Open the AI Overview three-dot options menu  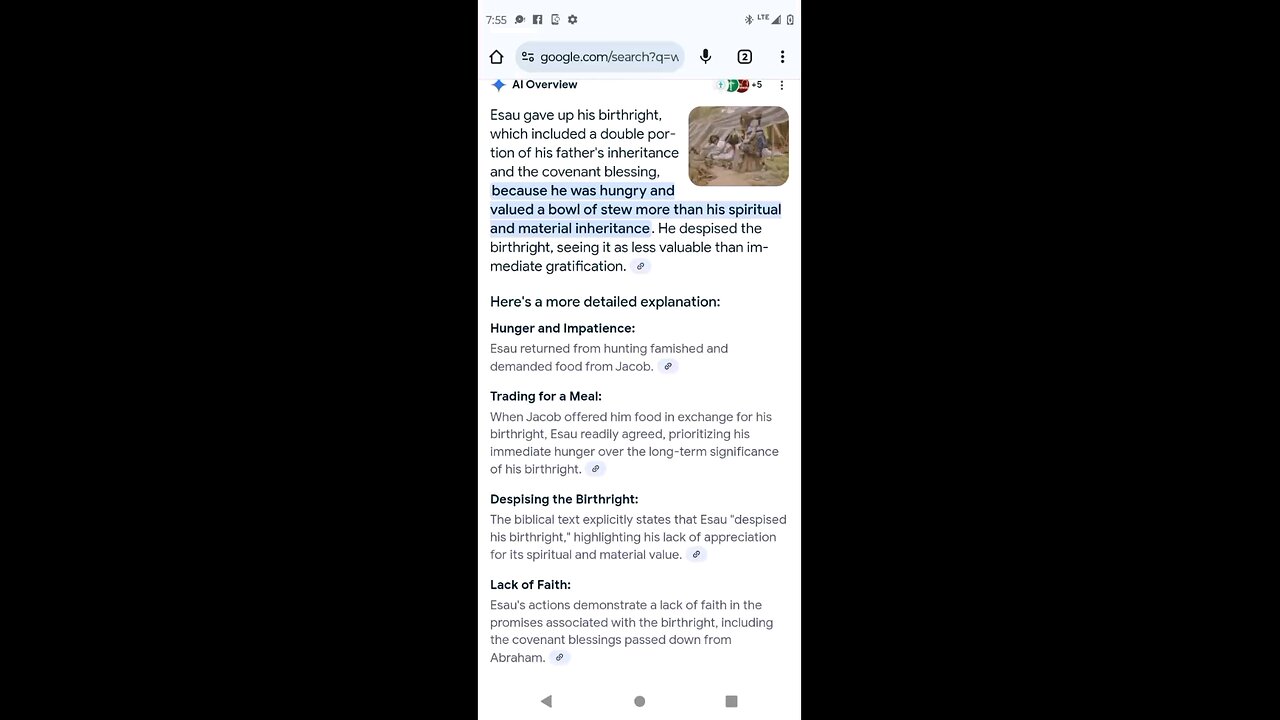pos(782,85)
